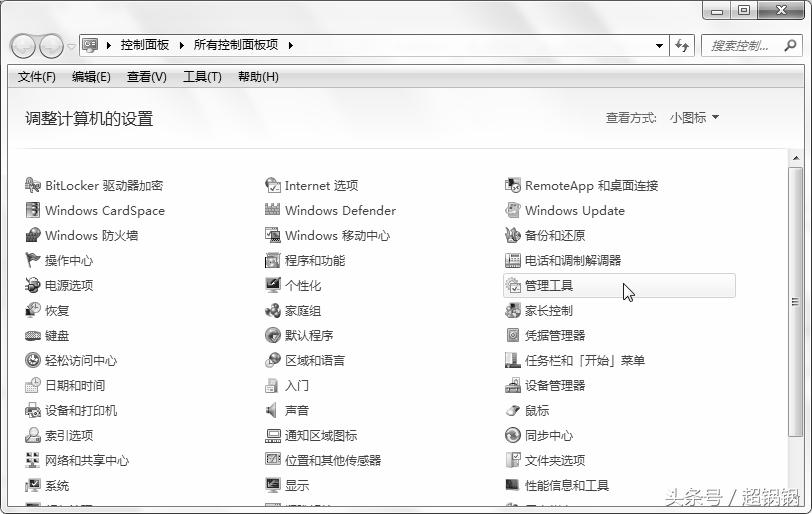Screen dimensions: 812x514
Task: Open the Internet 选项 icon
Action: point(272,185)
